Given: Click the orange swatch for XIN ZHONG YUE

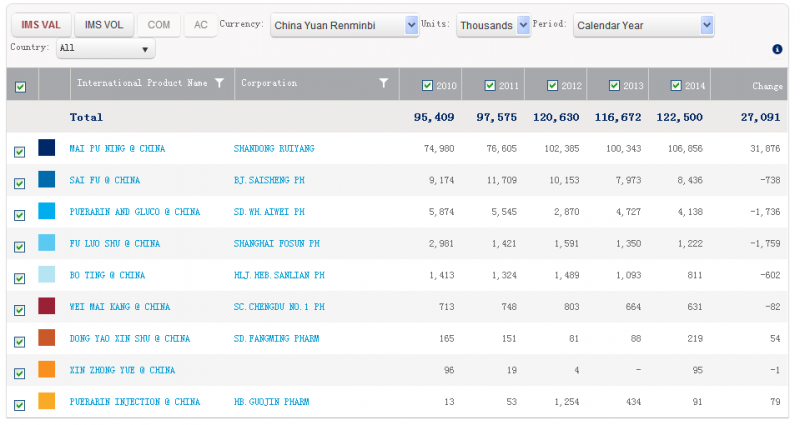Looking at the screenshot, I should click(x=46, y=369).
